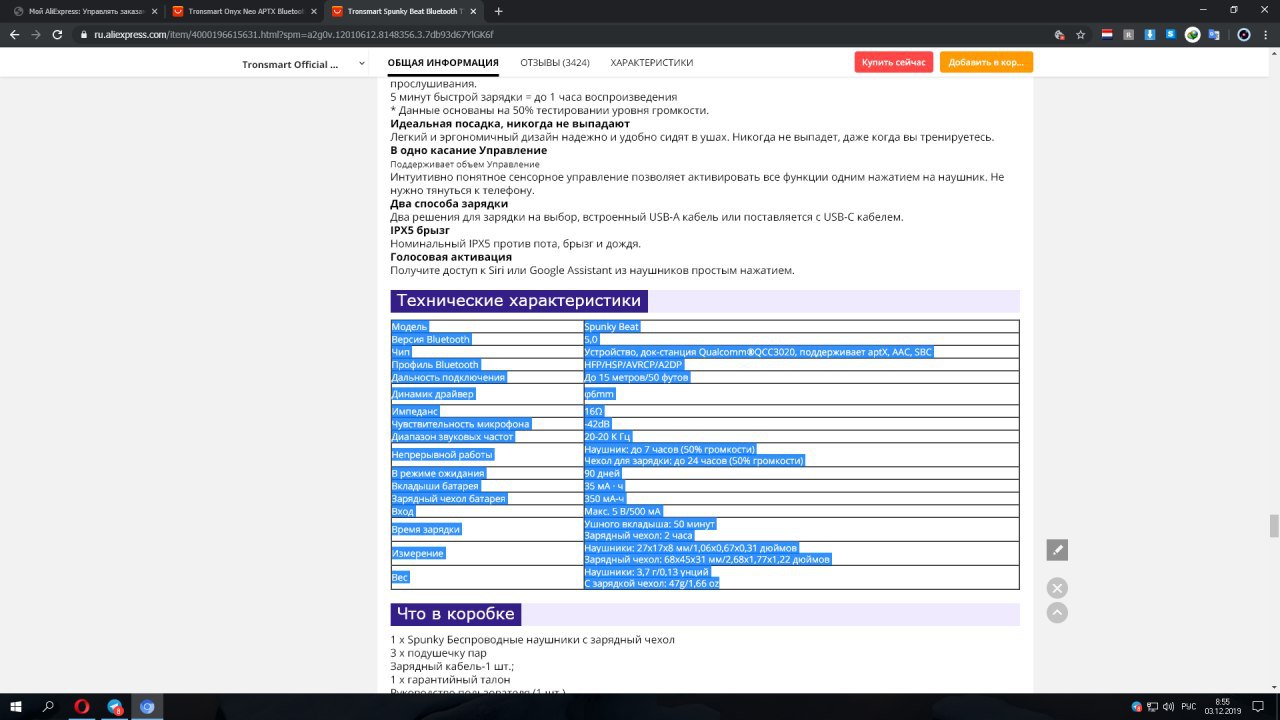
Task: Click the IPX5 брызг heading
Action: pos(420,230)
